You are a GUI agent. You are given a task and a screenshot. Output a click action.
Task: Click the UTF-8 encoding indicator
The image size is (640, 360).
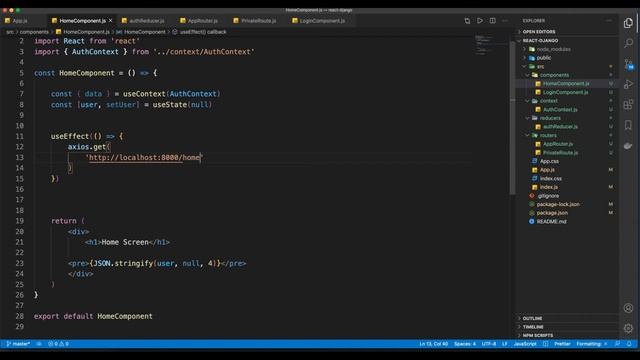point(489,344)
